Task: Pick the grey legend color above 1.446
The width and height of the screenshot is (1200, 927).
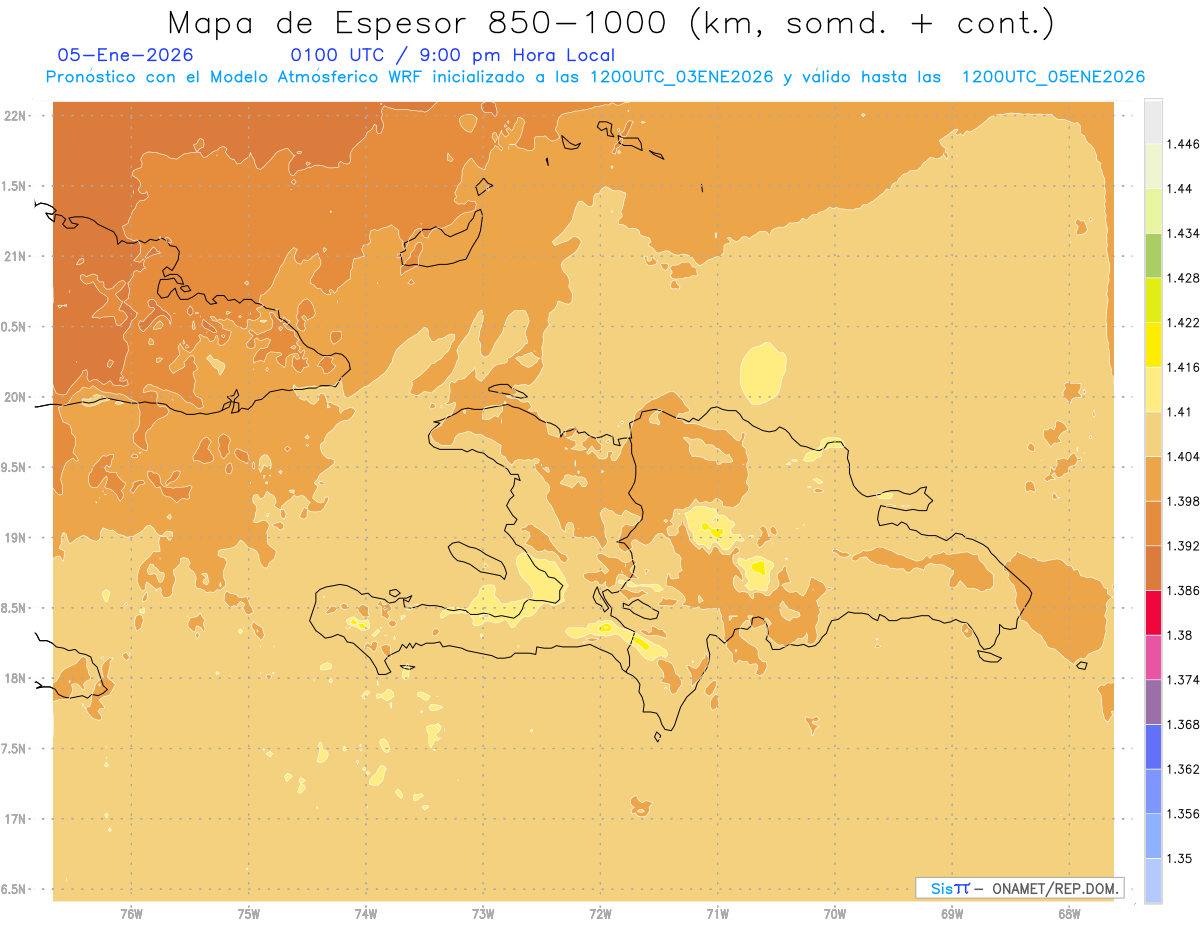Action: [1153, 122]
